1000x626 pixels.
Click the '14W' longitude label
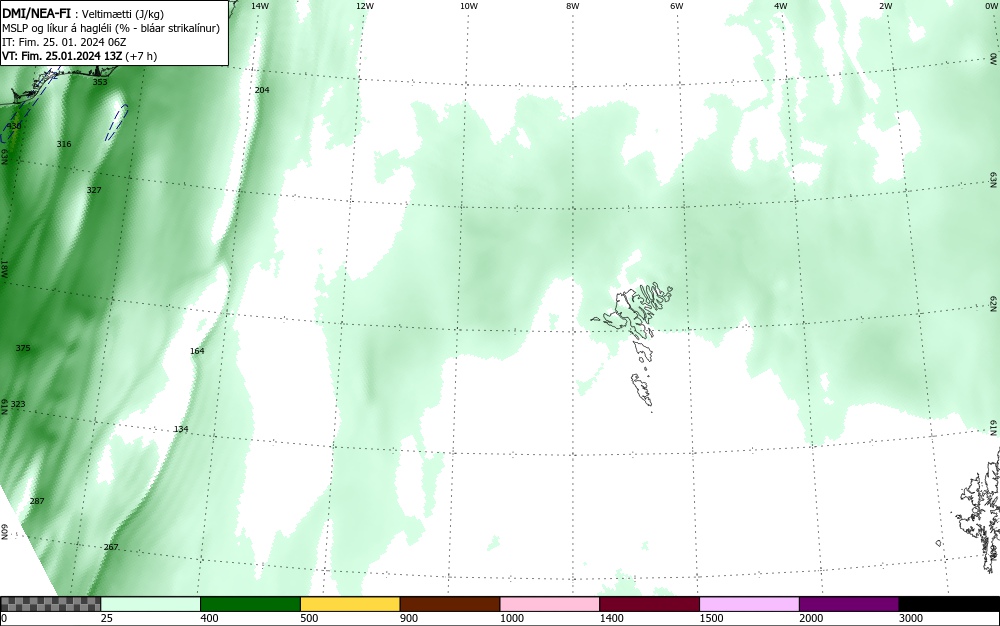click(260, 6)
